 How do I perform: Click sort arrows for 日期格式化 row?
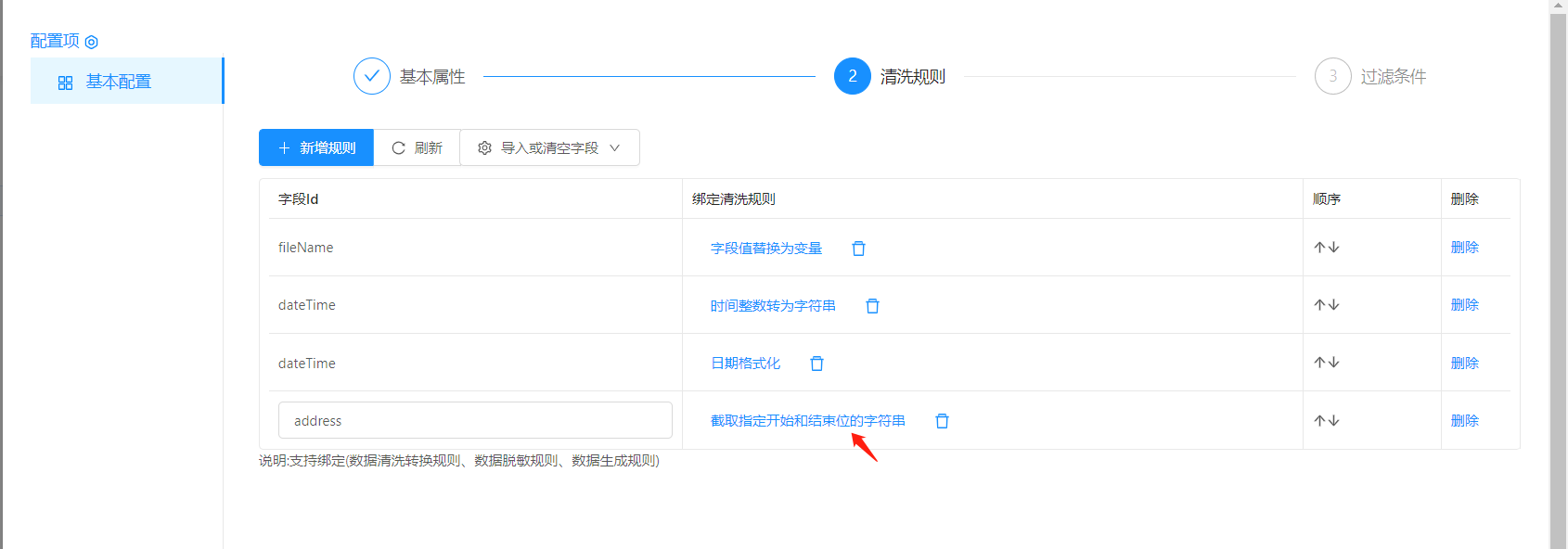(1326, 363)
